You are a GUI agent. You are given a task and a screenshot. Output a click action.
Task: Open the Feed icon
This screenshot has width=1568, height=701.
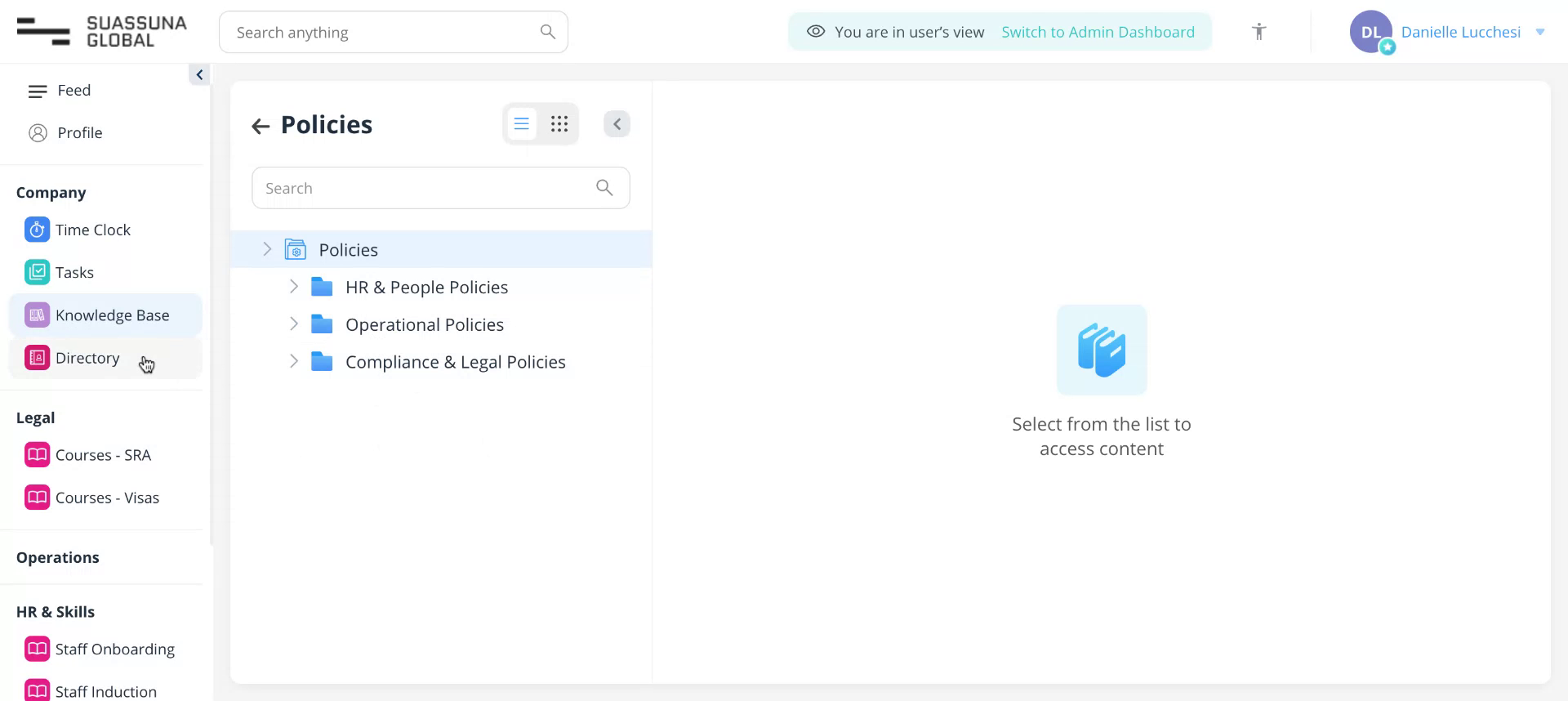click(38, 91)
